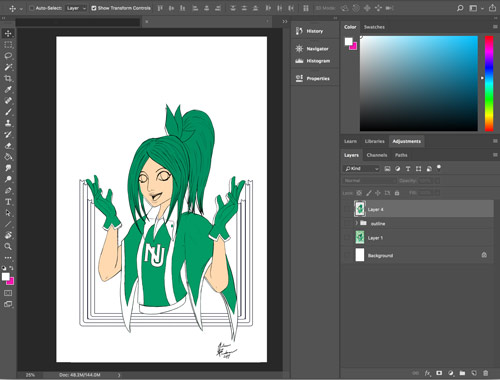Switch to the Swatches tab

point(374,27)
